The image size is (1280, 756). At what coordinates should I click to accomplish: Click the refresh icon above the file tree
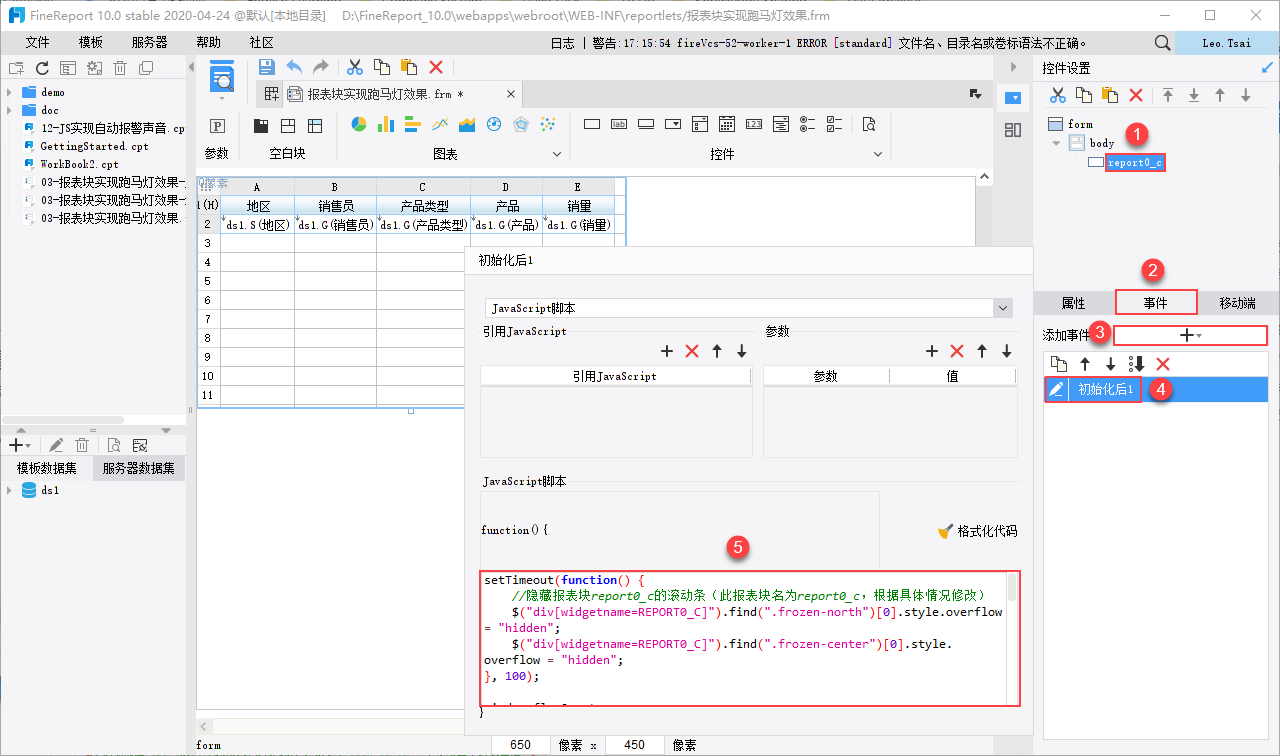click(x=42, y=68)
